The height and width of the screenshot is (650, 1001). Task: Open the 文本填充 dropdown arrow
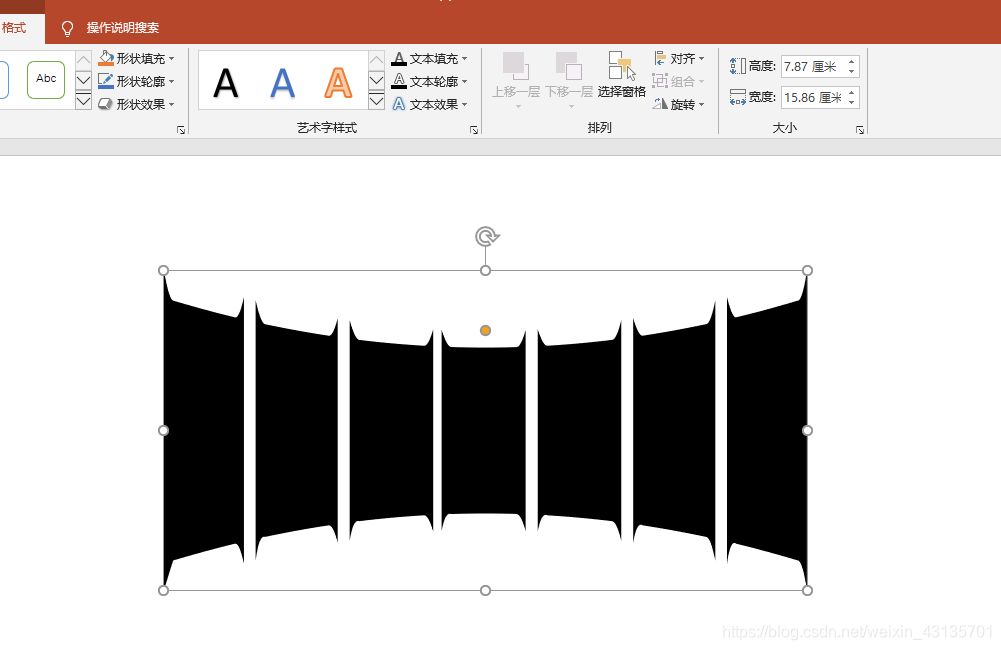tap(465, 59)
